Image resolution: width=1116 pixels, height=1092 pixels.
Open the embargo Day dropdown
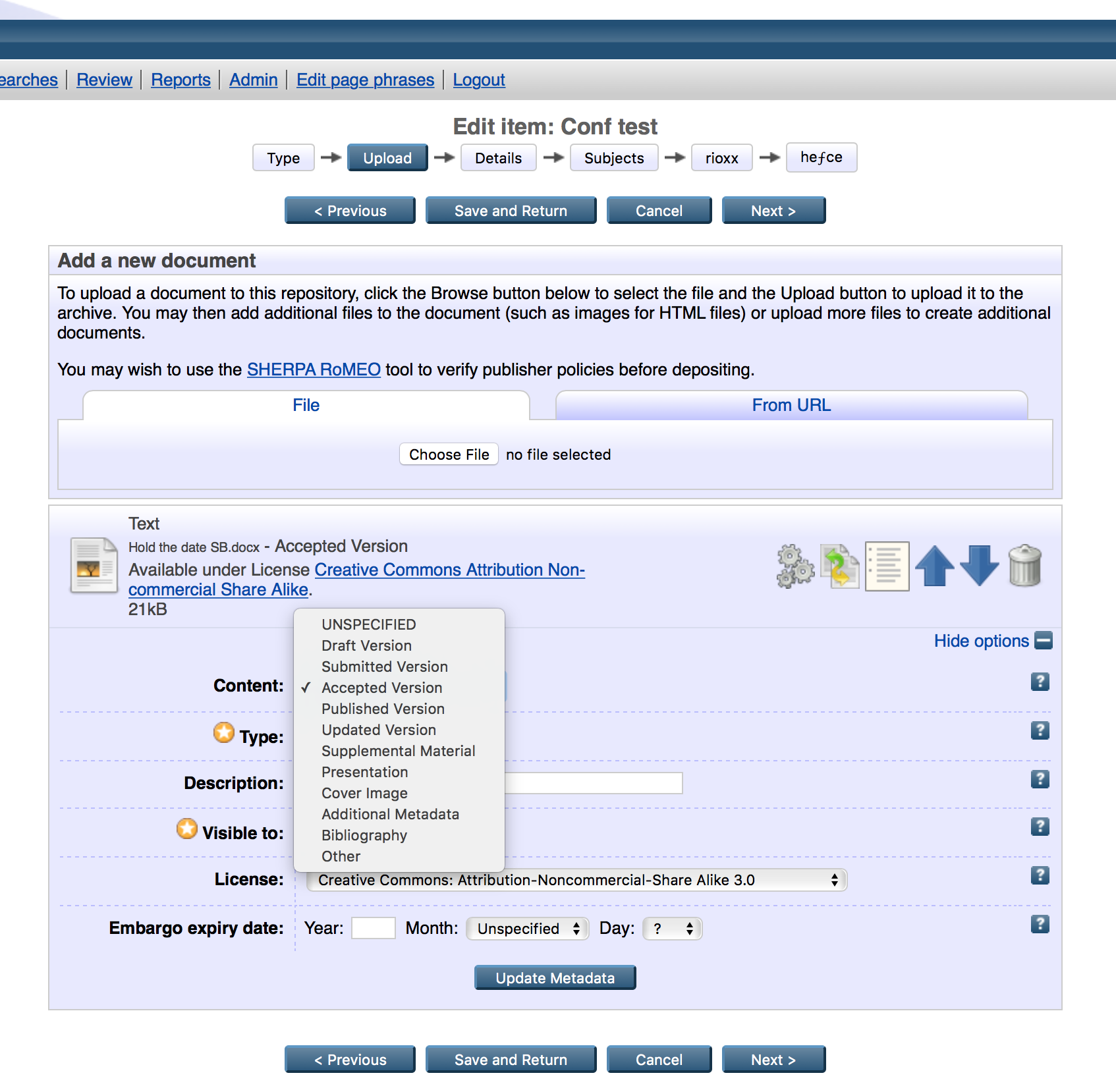tap(672, 929)
